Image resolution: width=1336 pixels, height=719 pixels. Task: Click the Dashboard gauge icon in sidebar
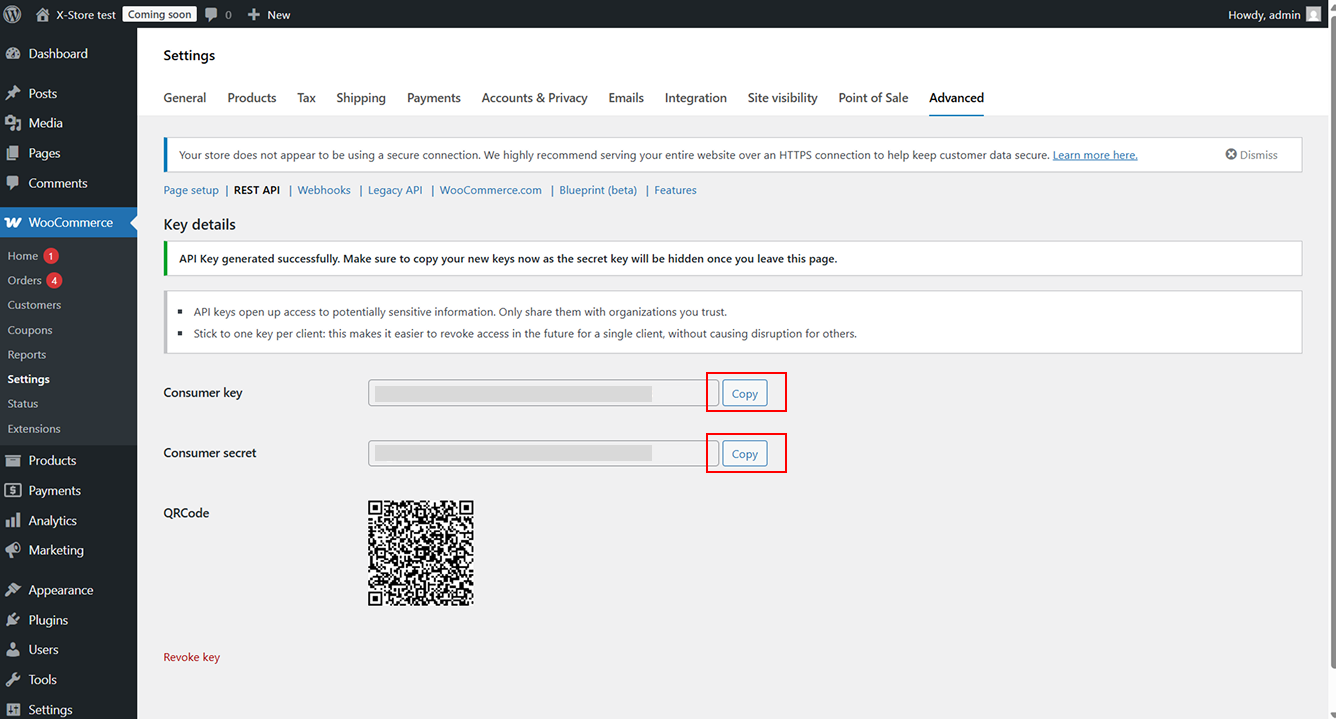coord(13,54)
